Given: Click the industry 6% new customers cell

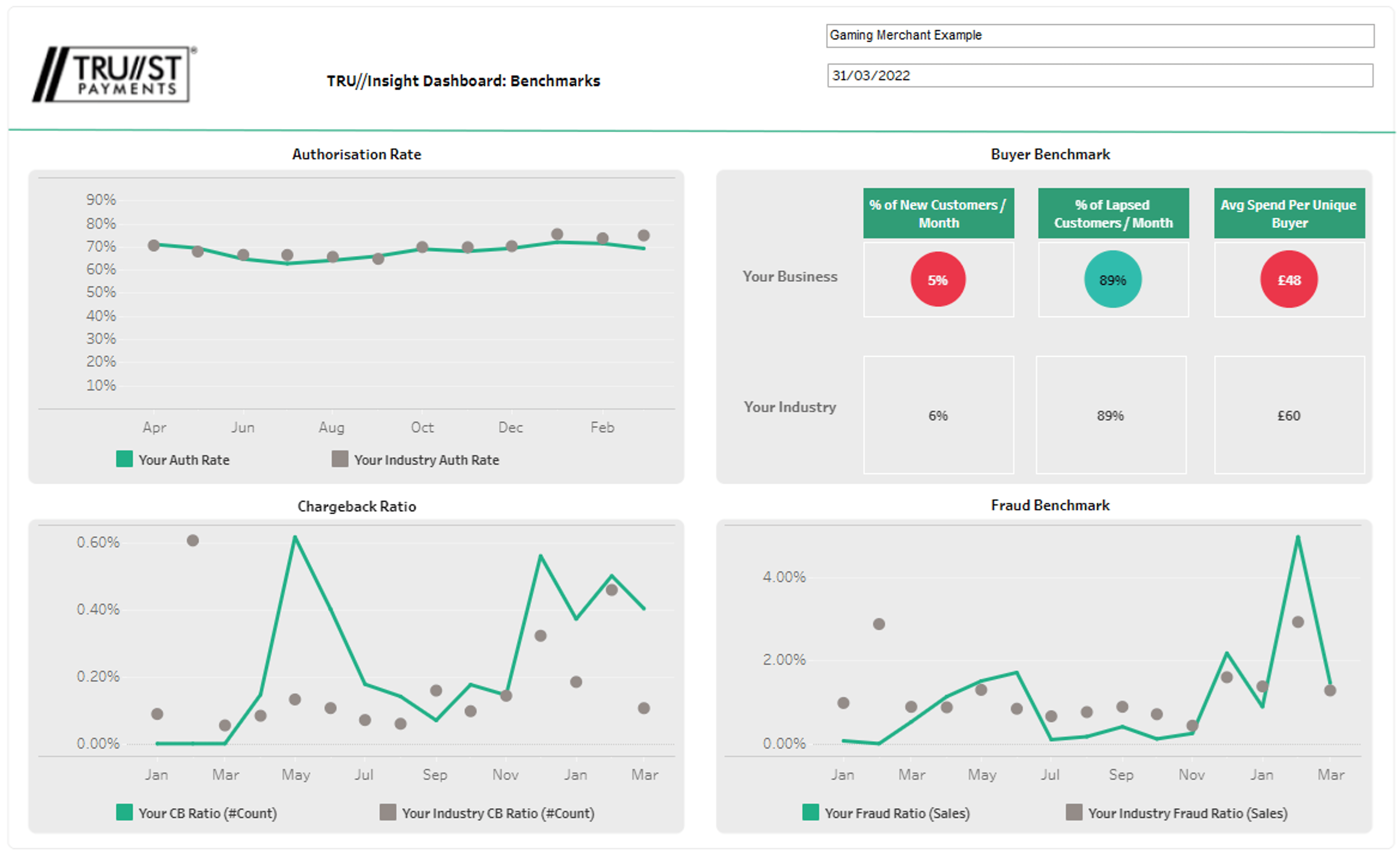Looking at the screenshot, I should 938,415.
